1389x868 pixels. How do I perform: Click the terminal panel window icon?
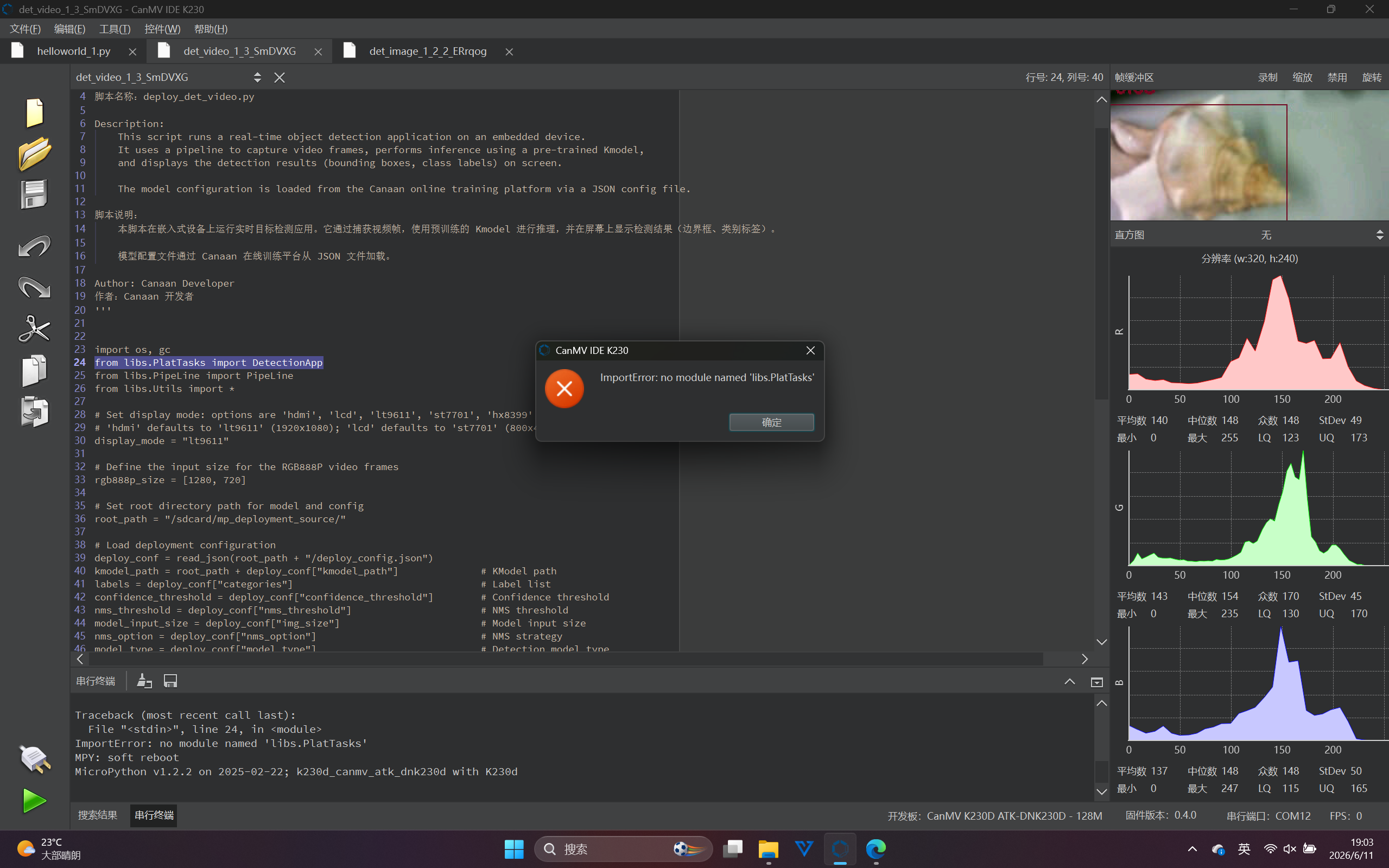click(1097, 682)
